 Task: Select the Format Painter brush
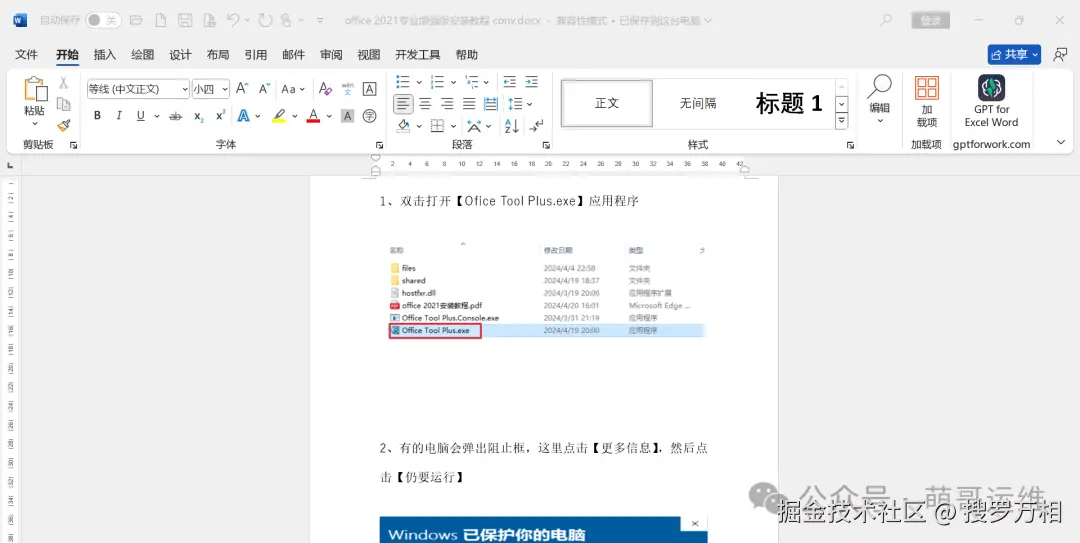coord(63,125)
